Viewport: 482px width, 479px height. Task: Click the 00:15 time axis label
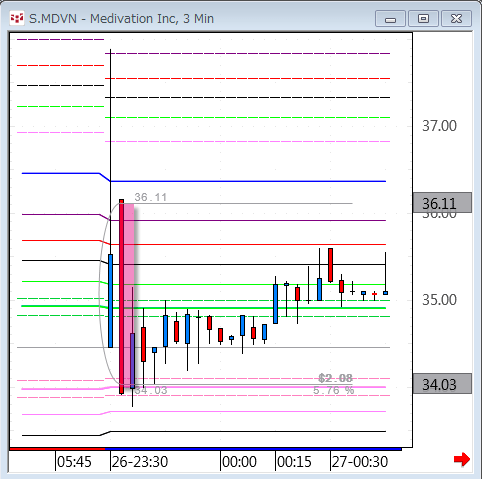point(294,462)
